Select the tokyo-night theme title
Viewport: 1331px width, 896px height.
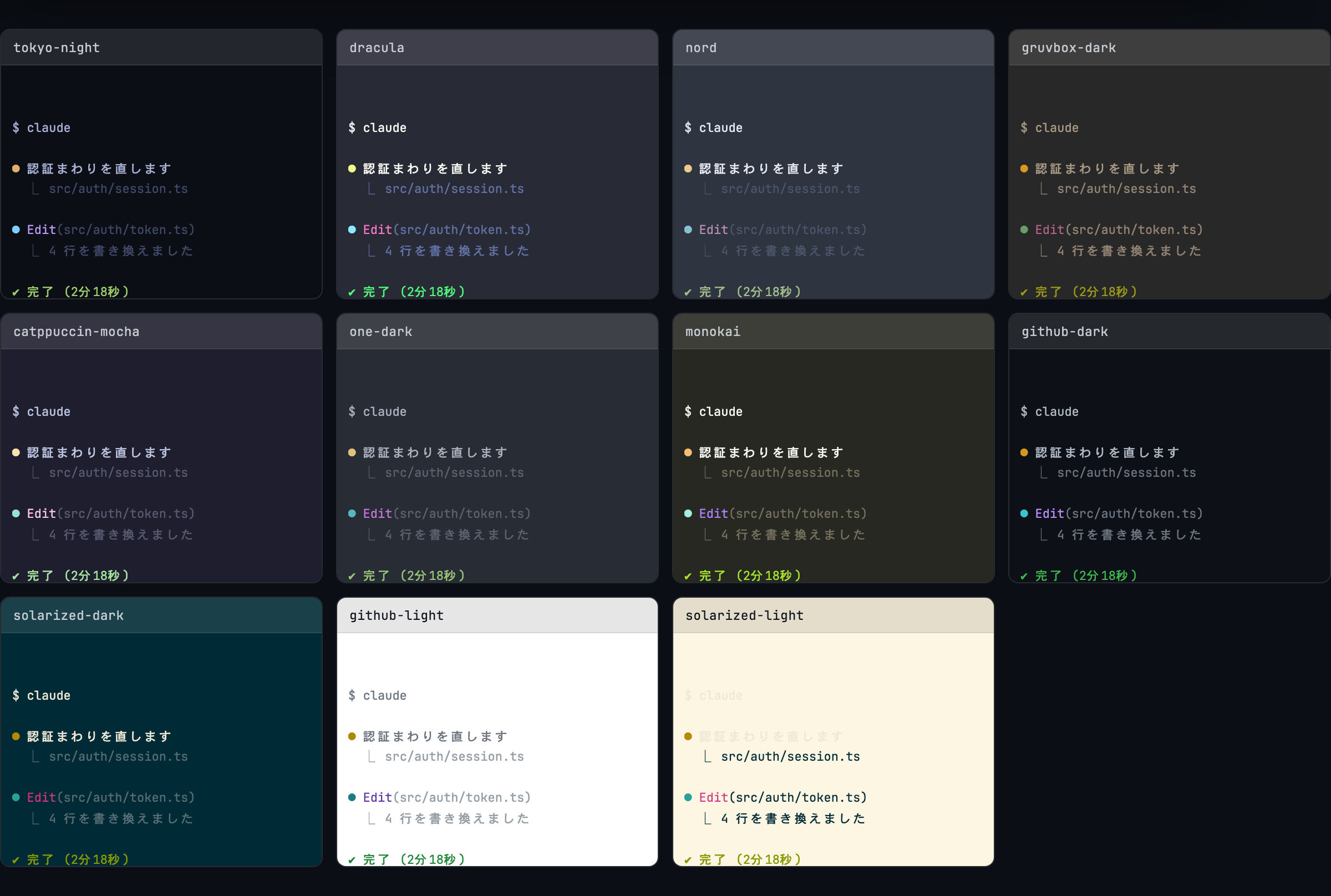[x=57, y=48]
